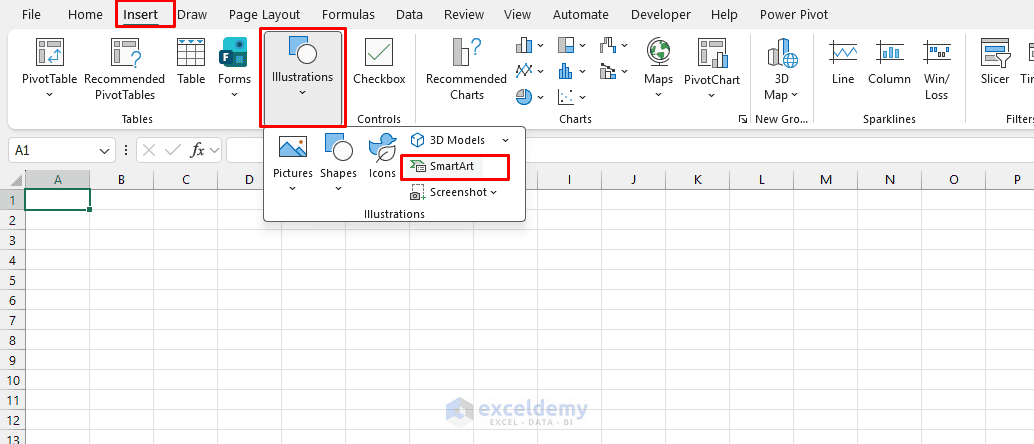Expand the waterfall chart dropdown arrow
This screenshot has height=444, width=1034.
click(624, 46)
